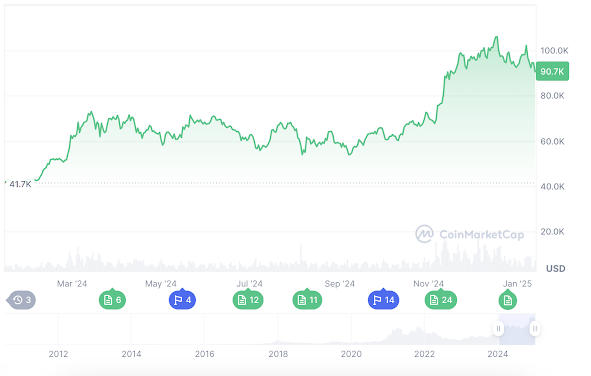591x376 pixels.
Task: Click the May '24 date label
Action: (161, 284)
